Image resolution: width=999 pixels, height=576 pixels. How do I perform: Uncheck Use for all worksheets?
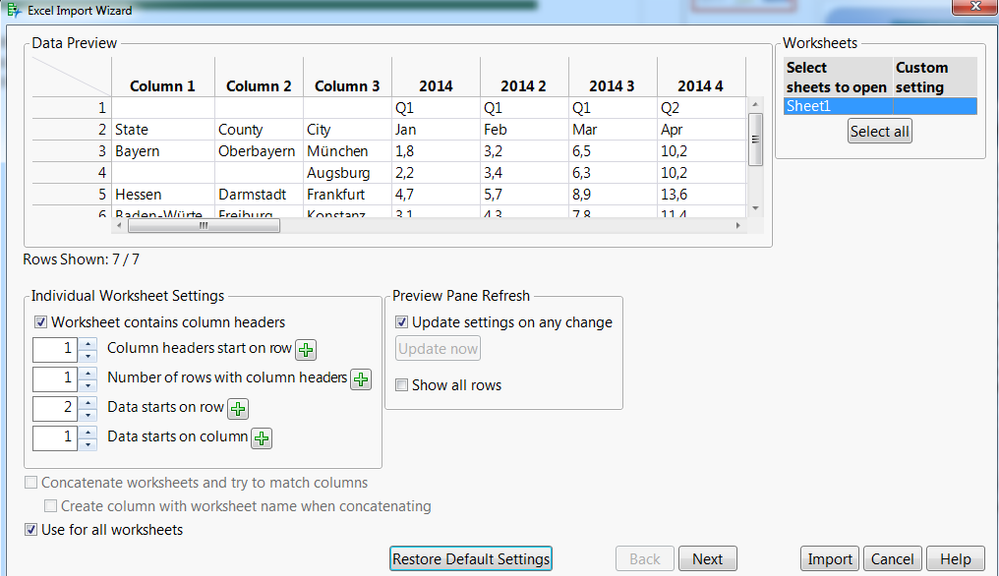click(x=31, y=529)
